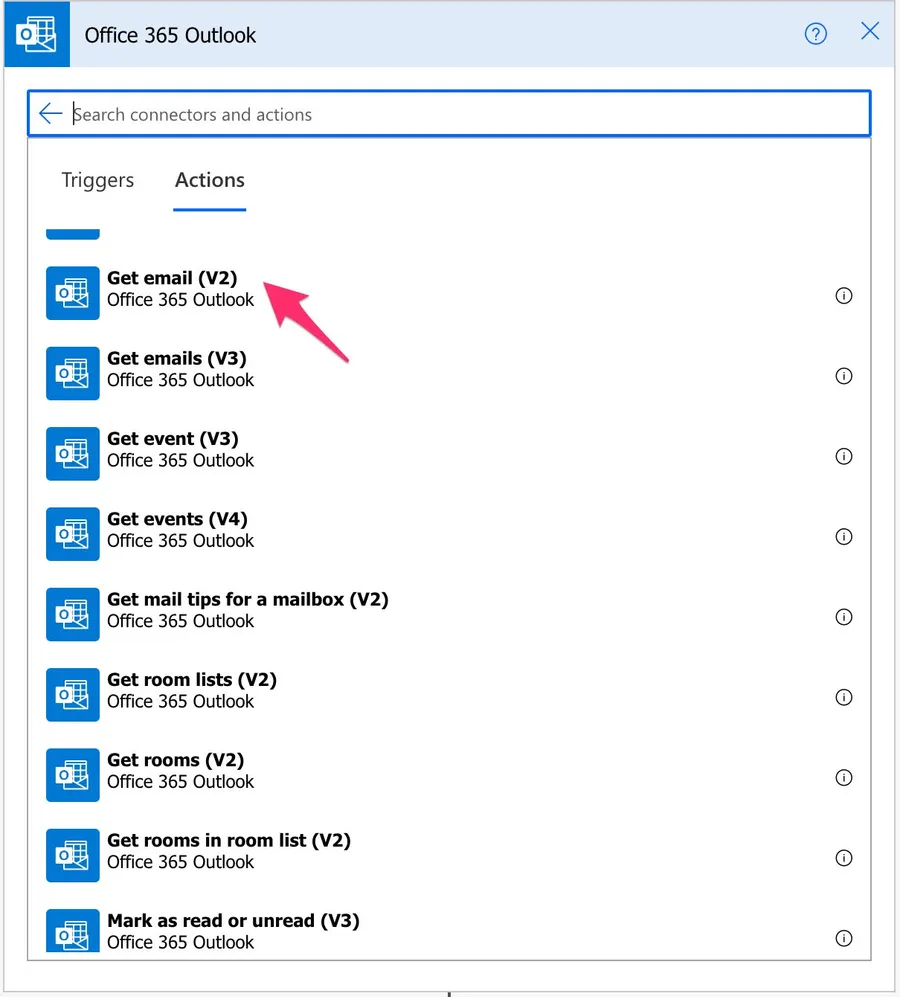This screenshot has height=997, width=900.
Task: Click the Outlook icon beside Get event (V3)
Action: click(73, 454)
